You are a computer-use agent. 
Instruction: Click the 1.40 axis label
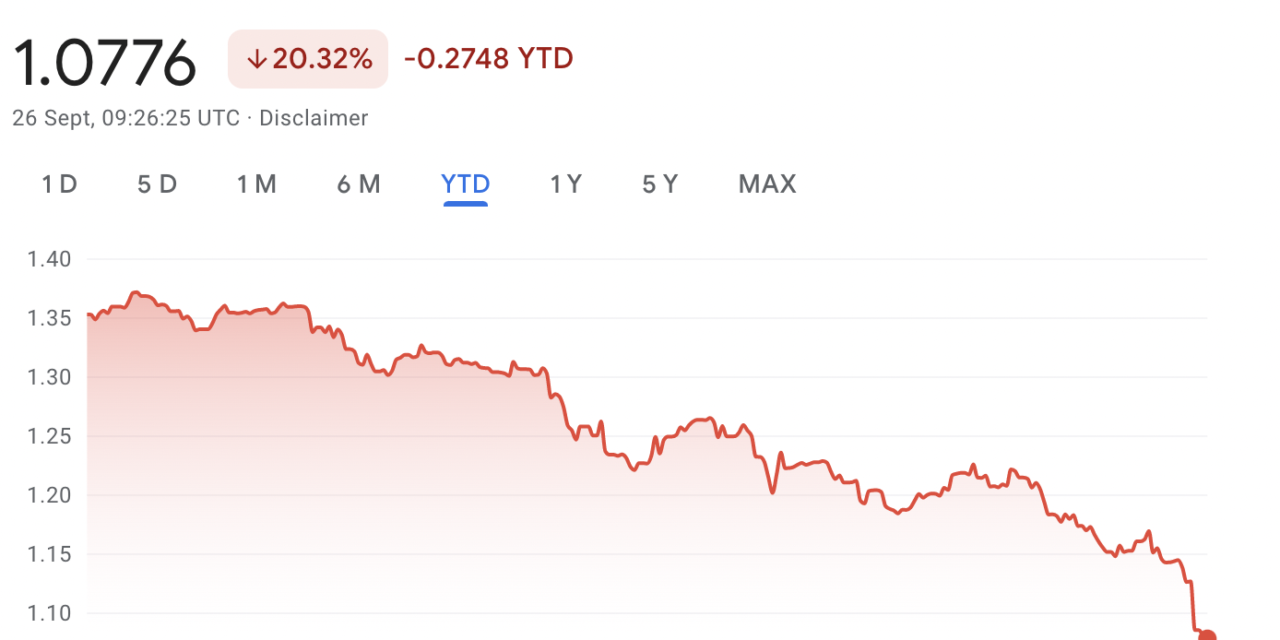(x=47, y=259)
